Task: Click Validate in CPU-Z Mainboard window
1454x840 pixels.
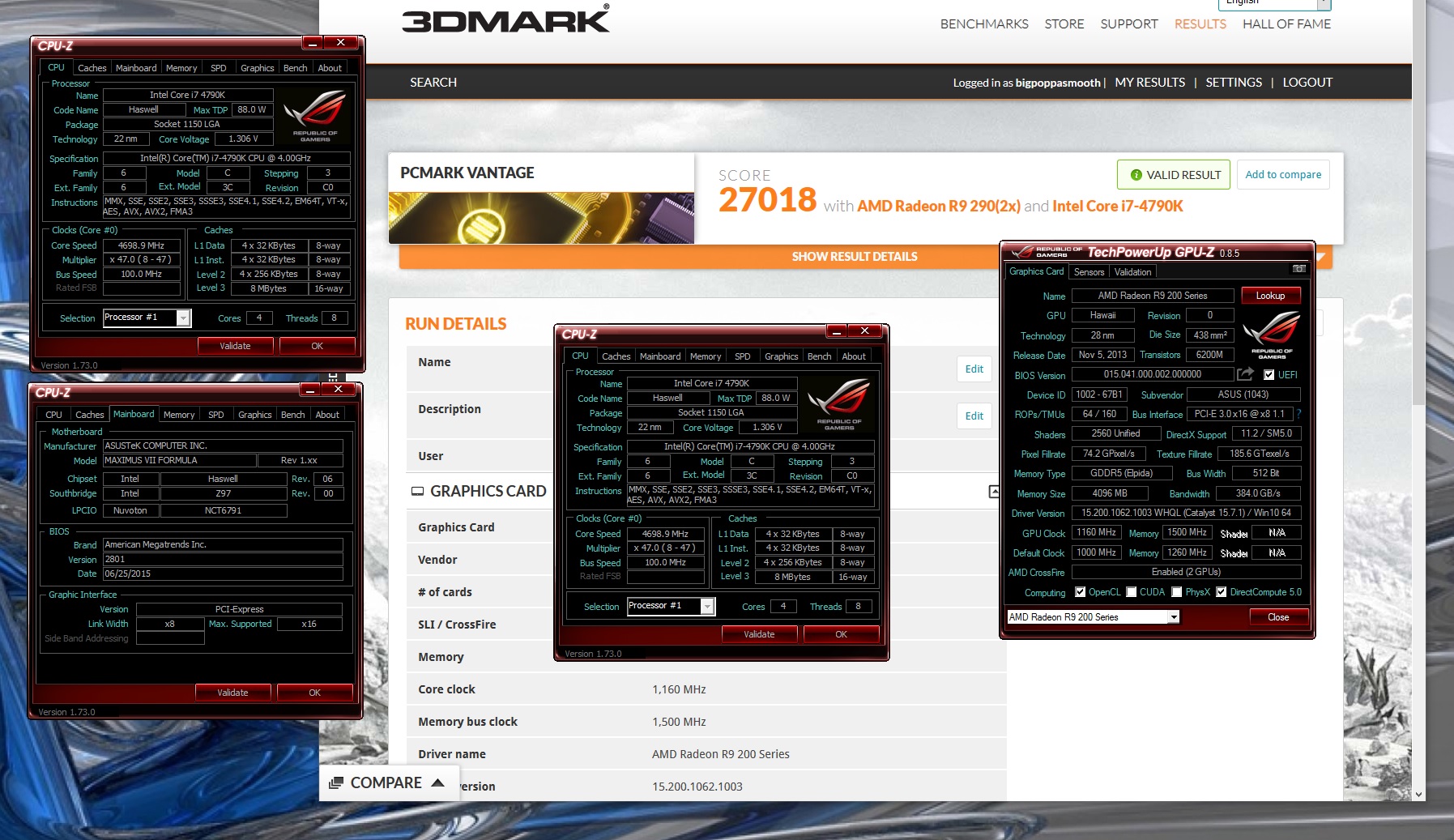Action: 232,693
